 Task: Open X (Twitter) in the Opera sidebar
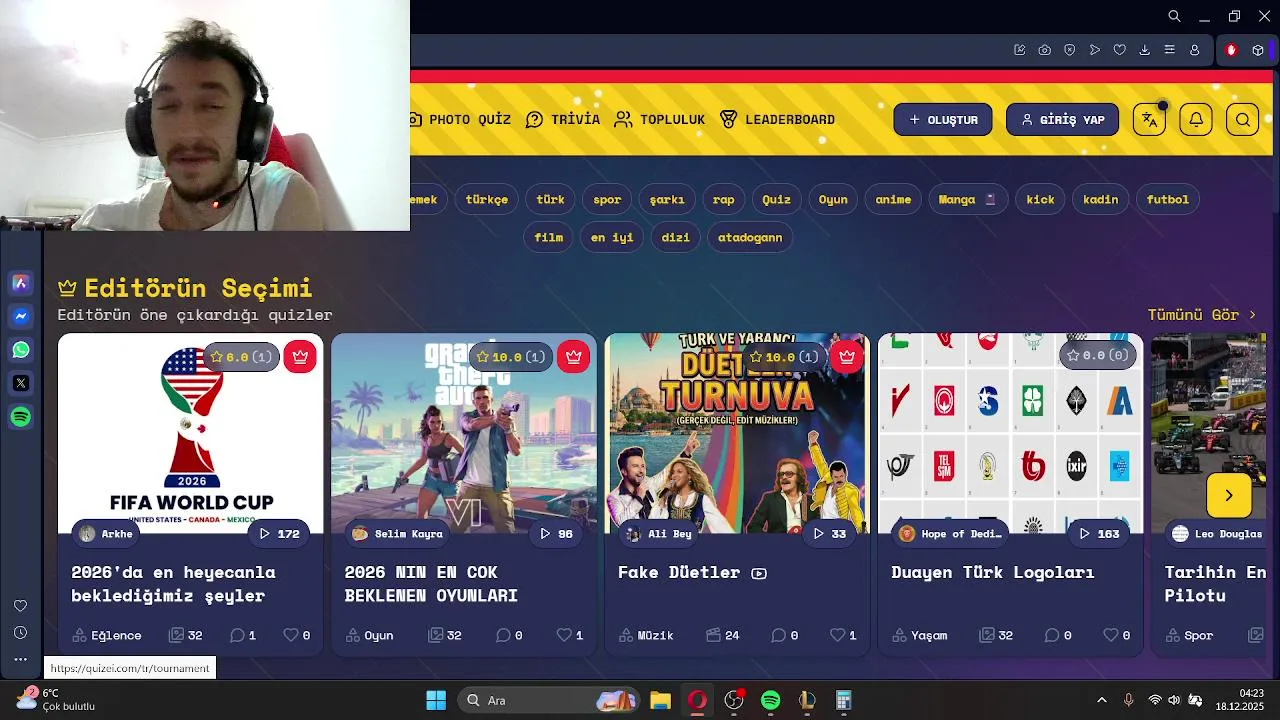[21, 383]
